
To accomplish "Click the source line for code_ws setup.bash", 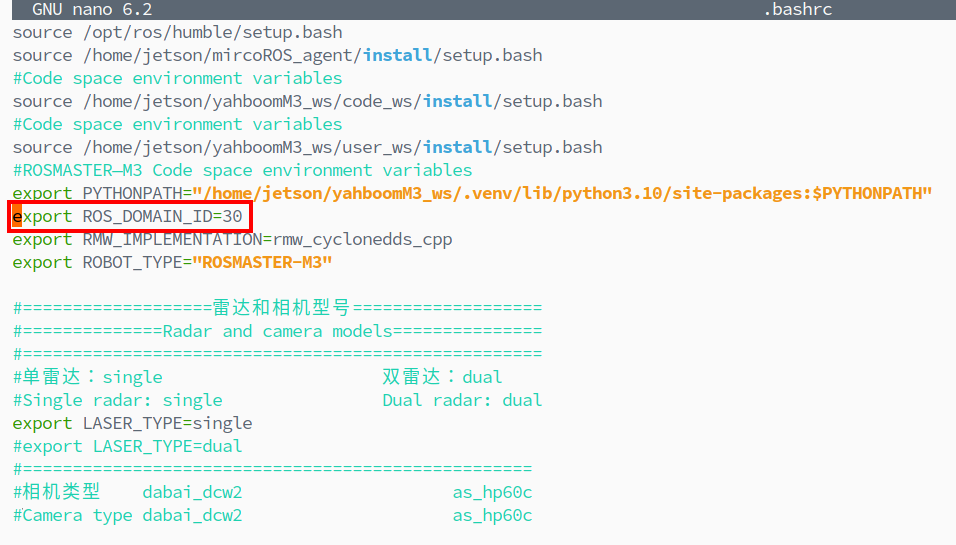I will tap(307, 101).
